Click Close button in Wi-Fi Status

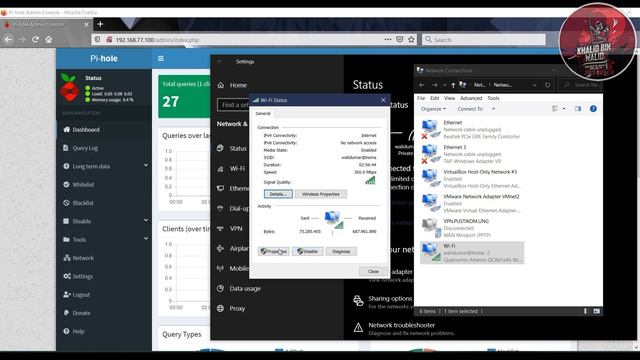pos(373,271)
